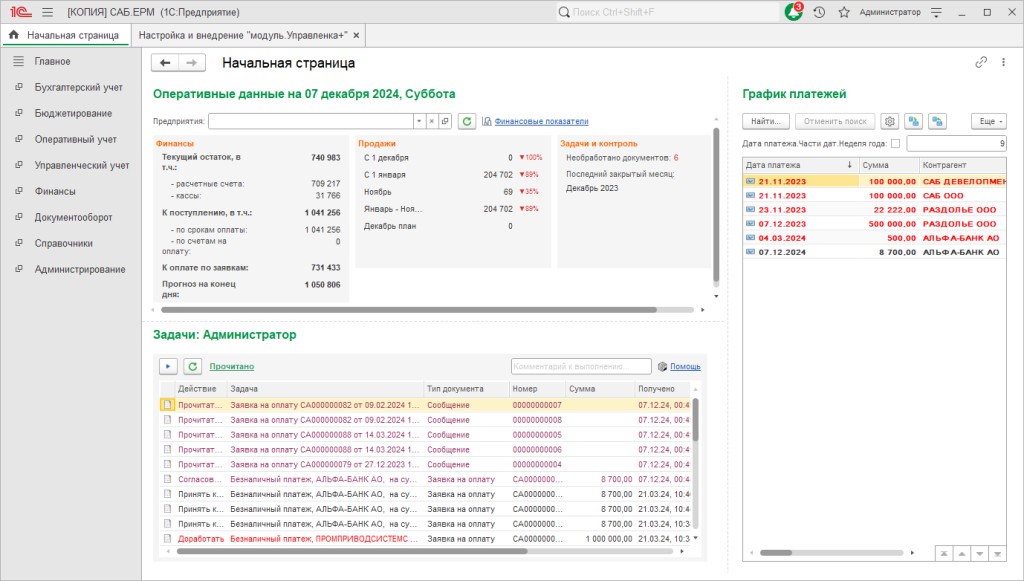Viewport: 1024px width, 581px height.
Task: Open the history clock icon
Action: (819, 12)
